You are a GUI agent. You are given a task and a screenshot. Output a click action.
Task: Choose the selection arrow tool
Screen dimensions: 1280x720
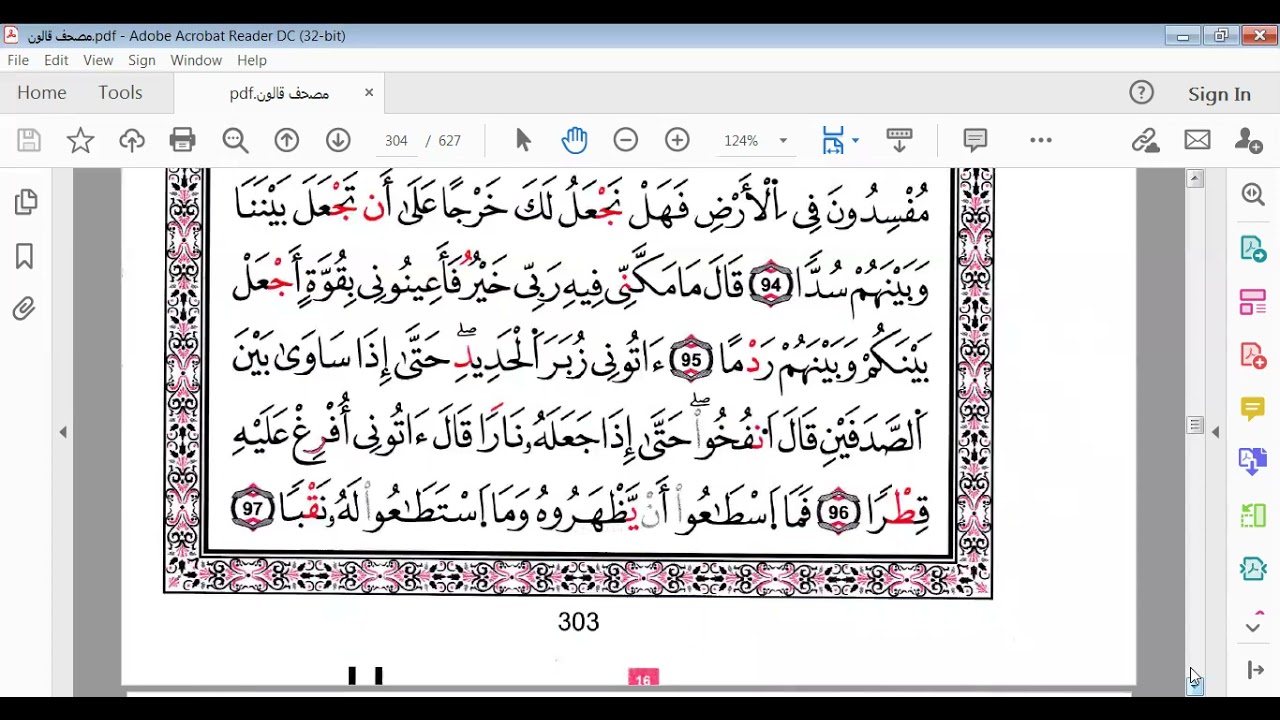[x=523, y=140]
